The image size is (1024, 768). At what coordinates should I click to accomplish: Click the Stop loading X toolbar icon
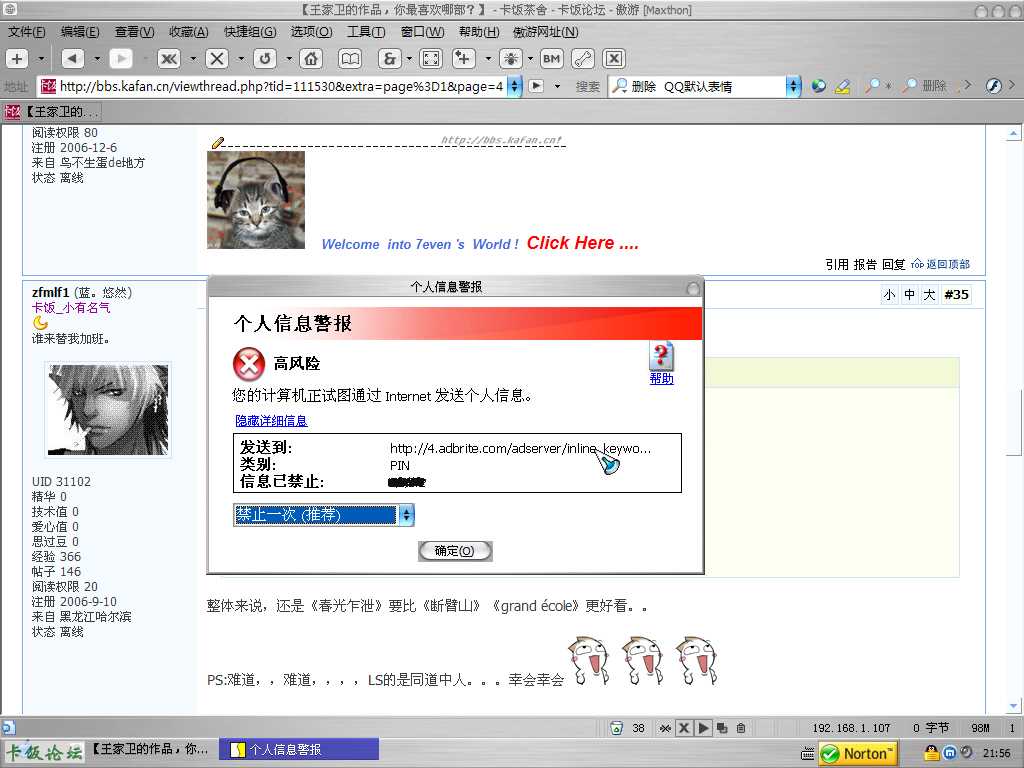click(x=216, y=58)
